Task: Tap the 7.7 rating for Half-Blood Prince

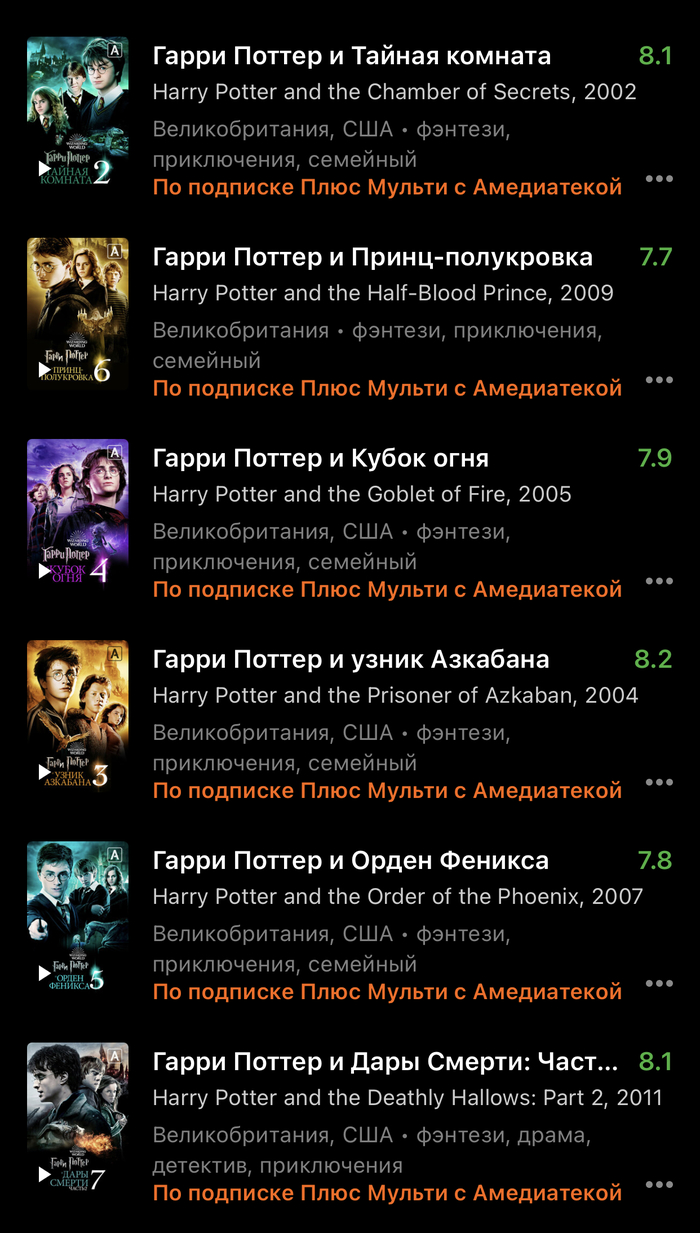Action: coord(655,257)
